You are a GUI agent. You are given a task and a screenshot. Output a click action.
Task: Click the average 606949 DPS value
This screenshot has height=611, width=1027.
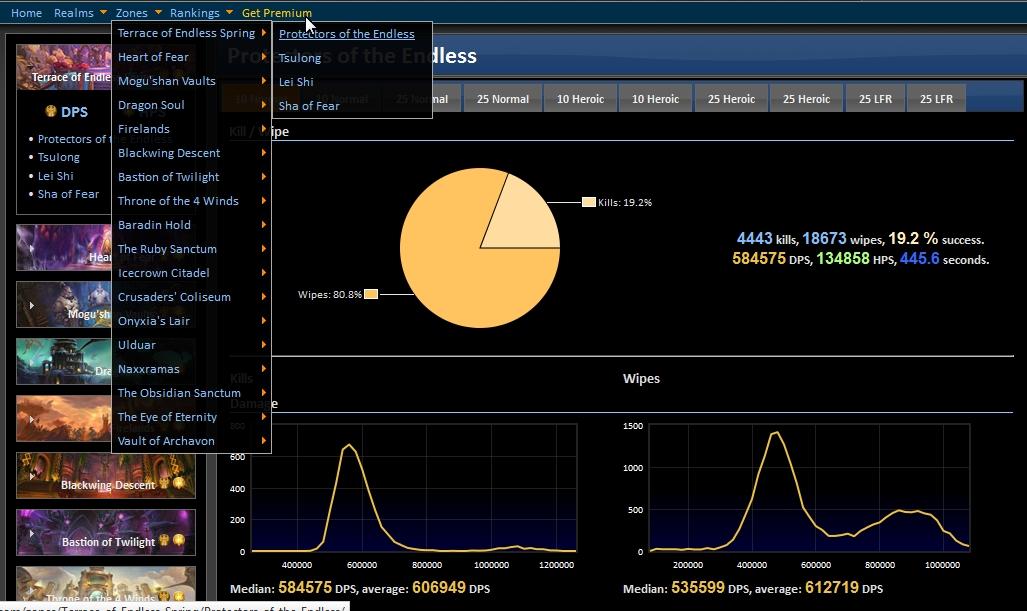click(439, 587)
